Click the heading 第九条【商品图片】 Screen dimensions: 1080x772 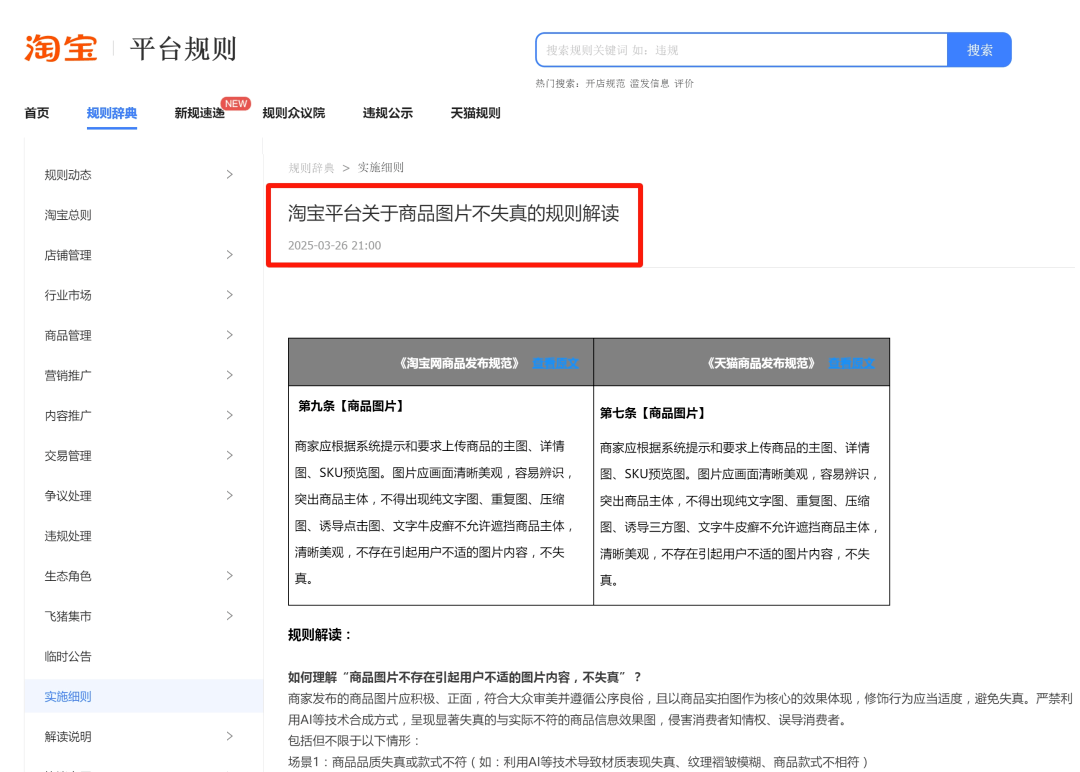click(351, 406)
